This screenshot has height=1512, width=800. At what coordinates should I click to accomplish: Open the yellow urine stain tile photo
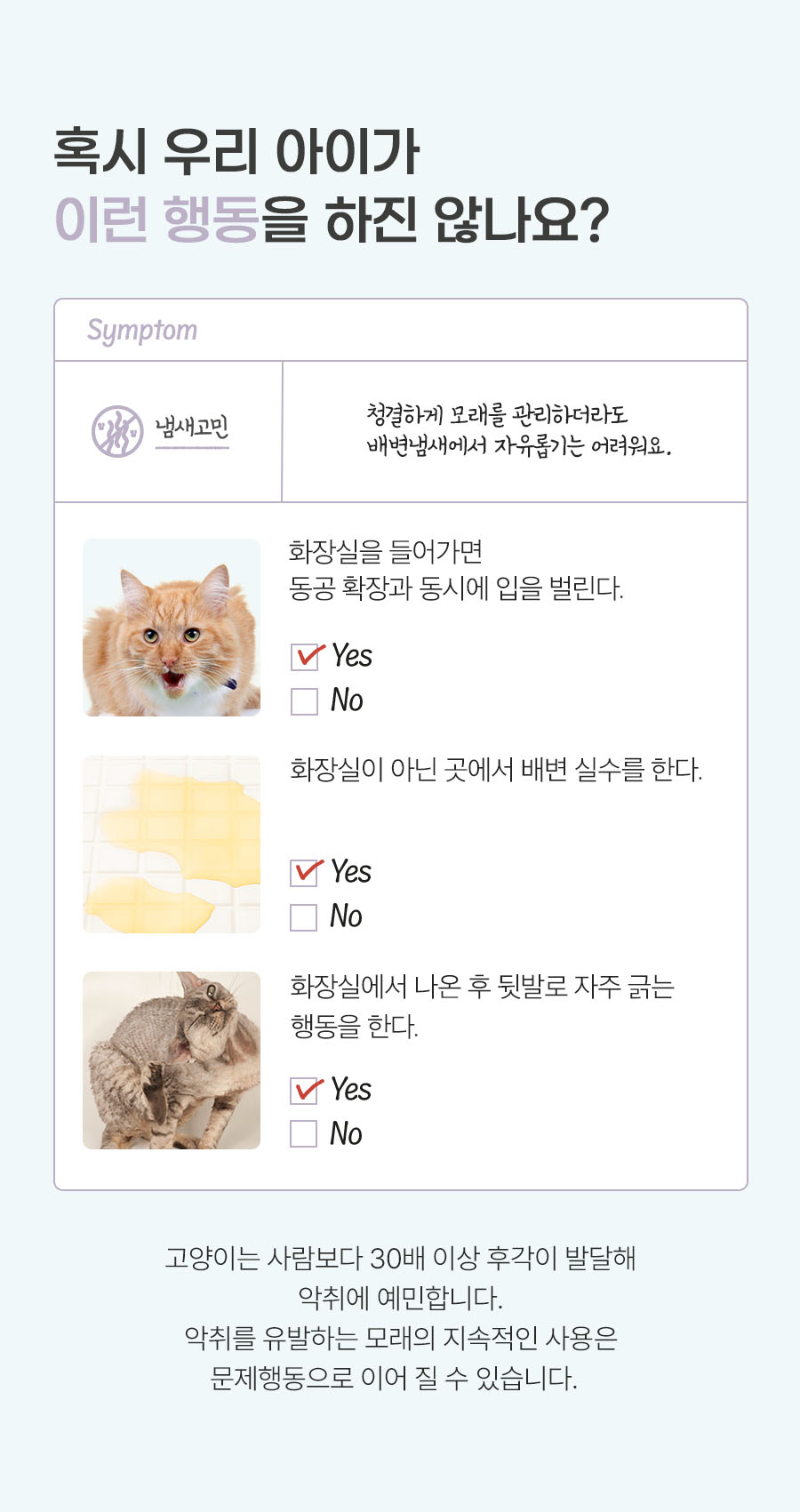click(x=172, y=844)
